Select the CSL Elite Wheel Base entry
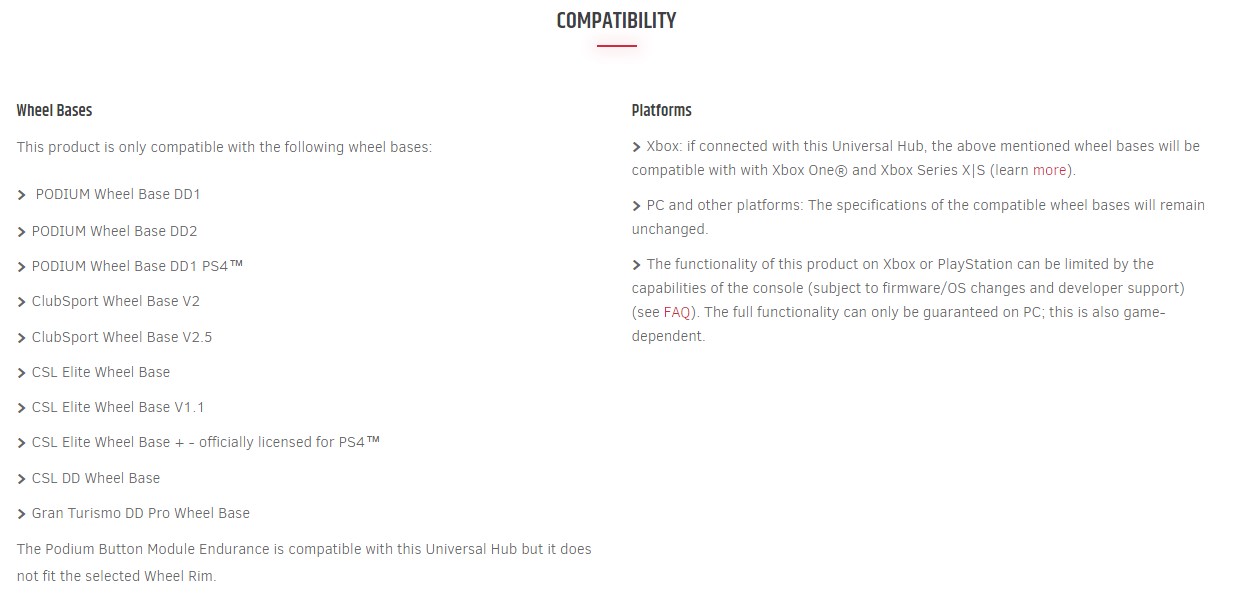This screenshot has height=606, width=1237. click(101, 372)
